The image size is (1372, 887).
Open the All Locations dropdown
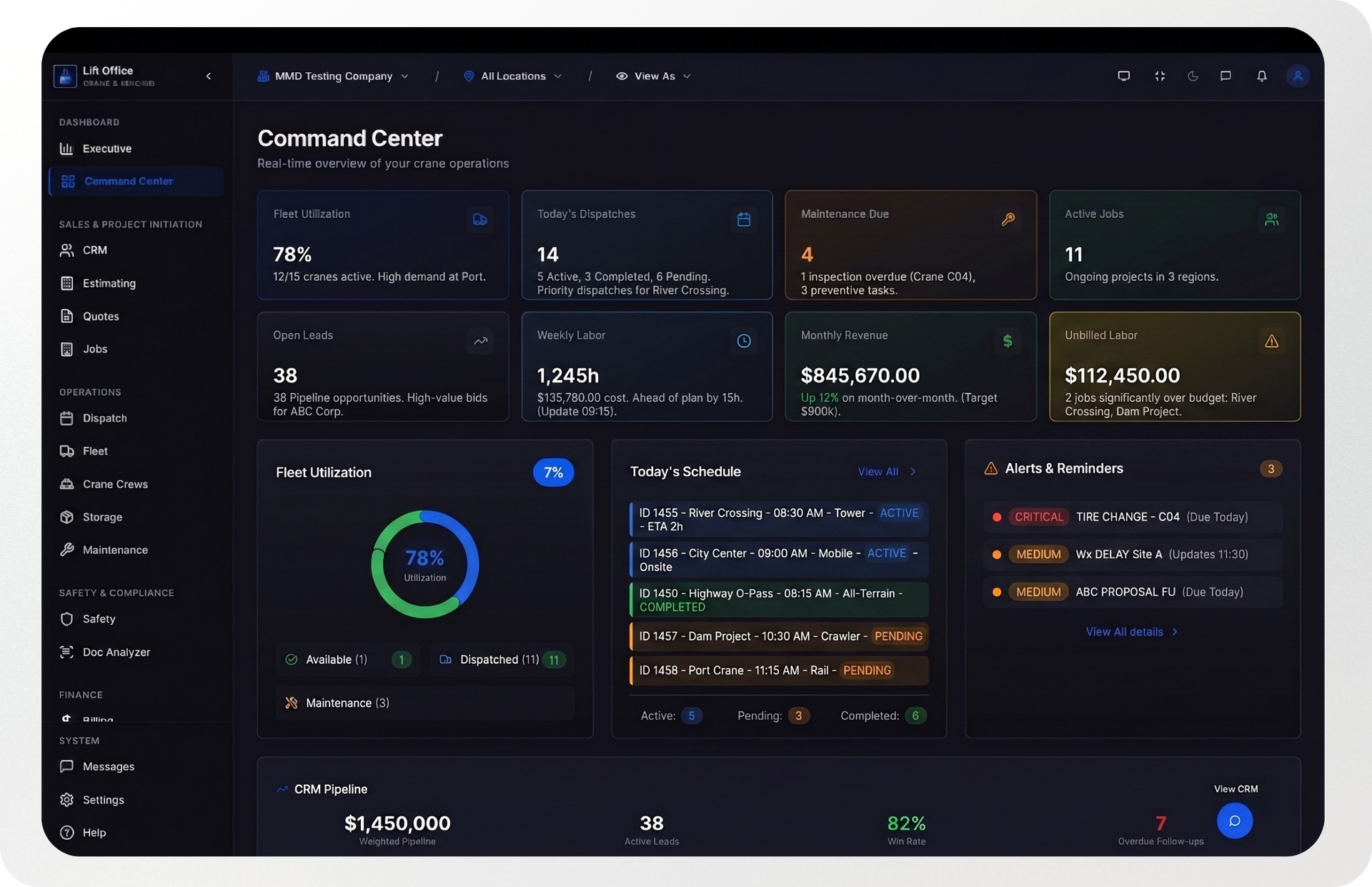513,76
